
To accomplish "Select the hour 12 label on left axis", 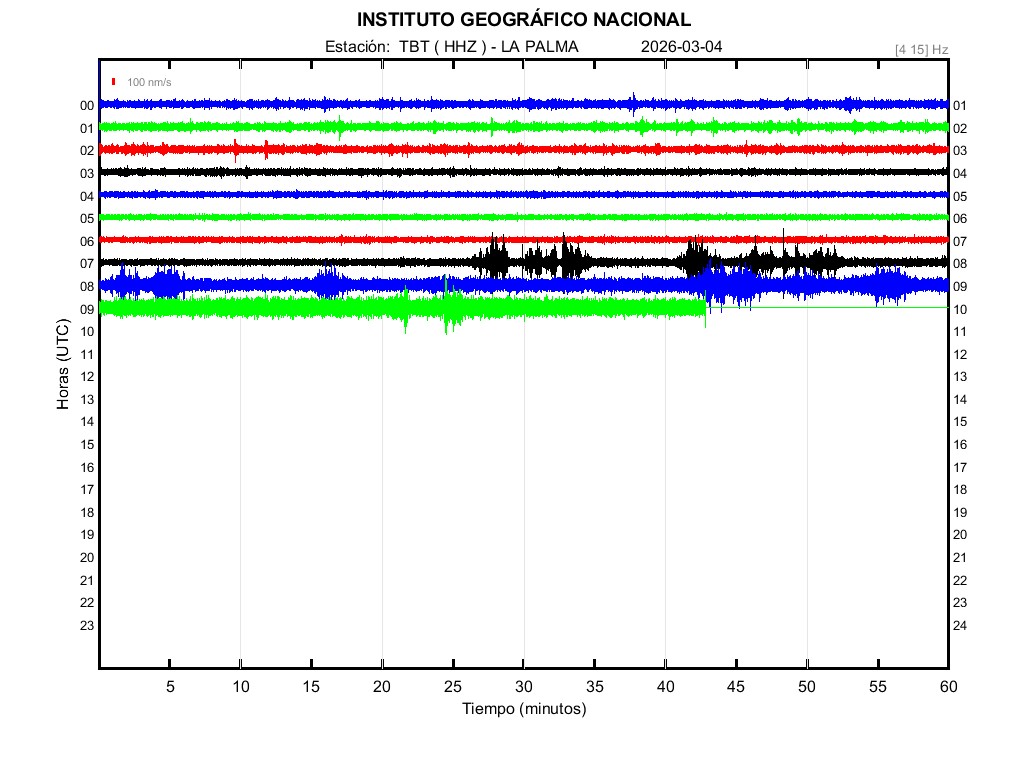I will click(x=87, y=377).
